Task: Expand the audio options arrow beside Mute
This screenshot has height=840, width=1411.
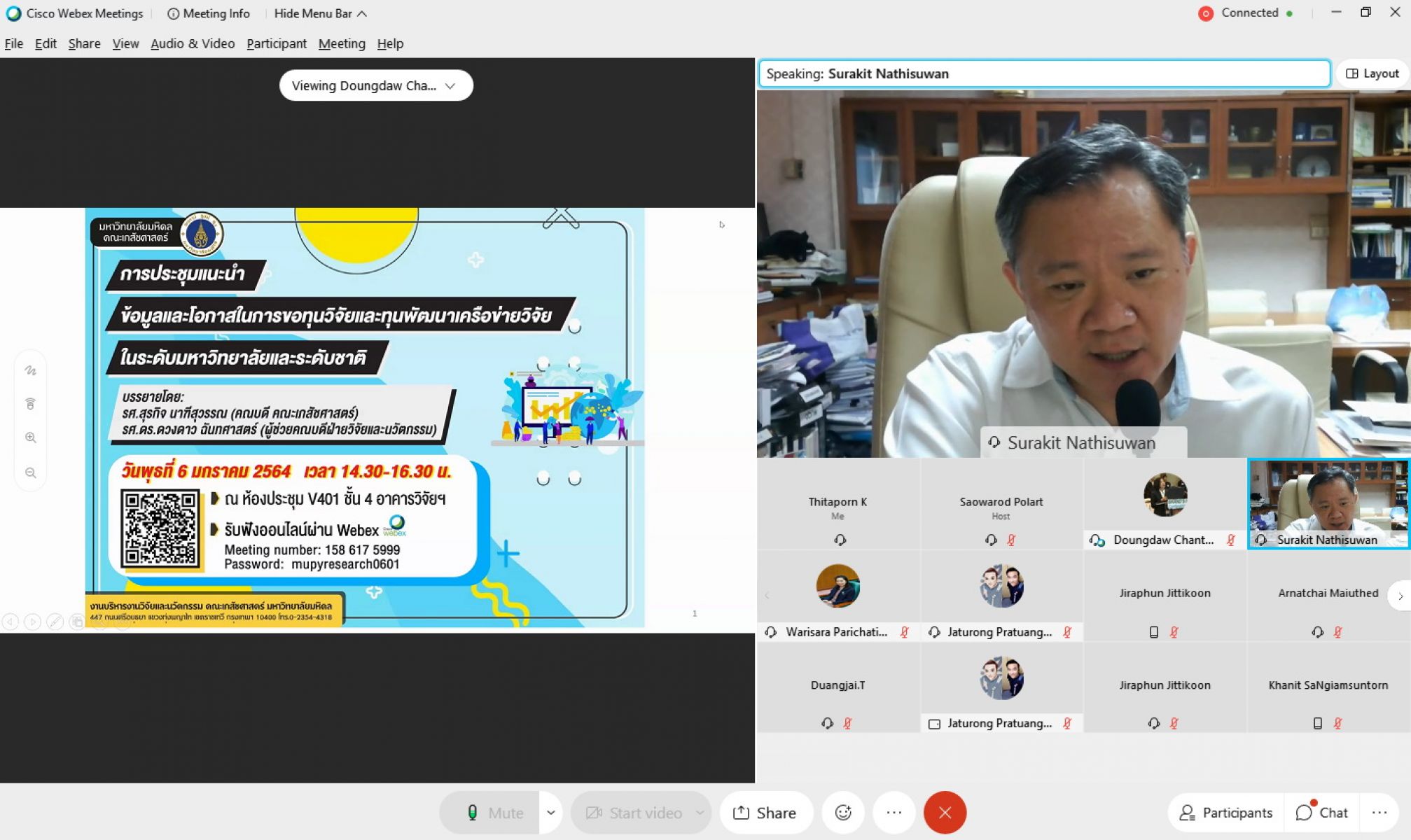Action: click(x=551, y=813)
